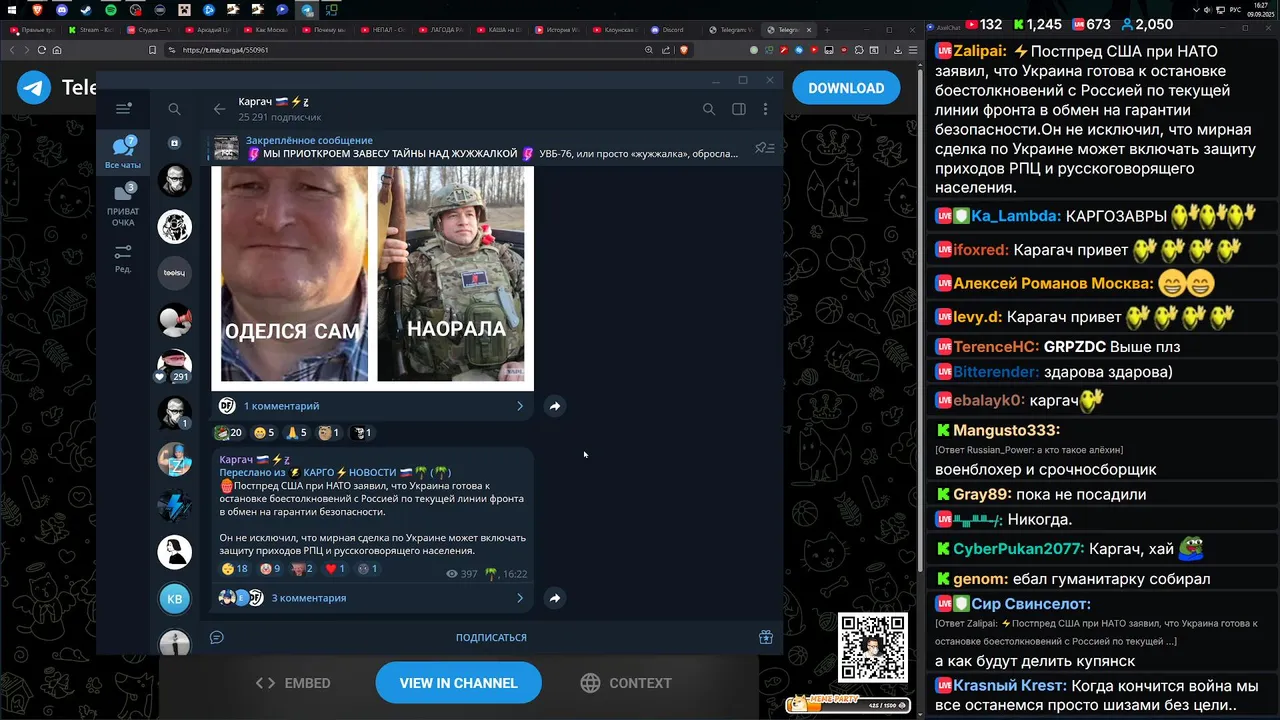Click the ПОДПИСАТЬСЯ subscribe button
The height and width of the screenshot is (720, 1280).
[x=491, y=637]
